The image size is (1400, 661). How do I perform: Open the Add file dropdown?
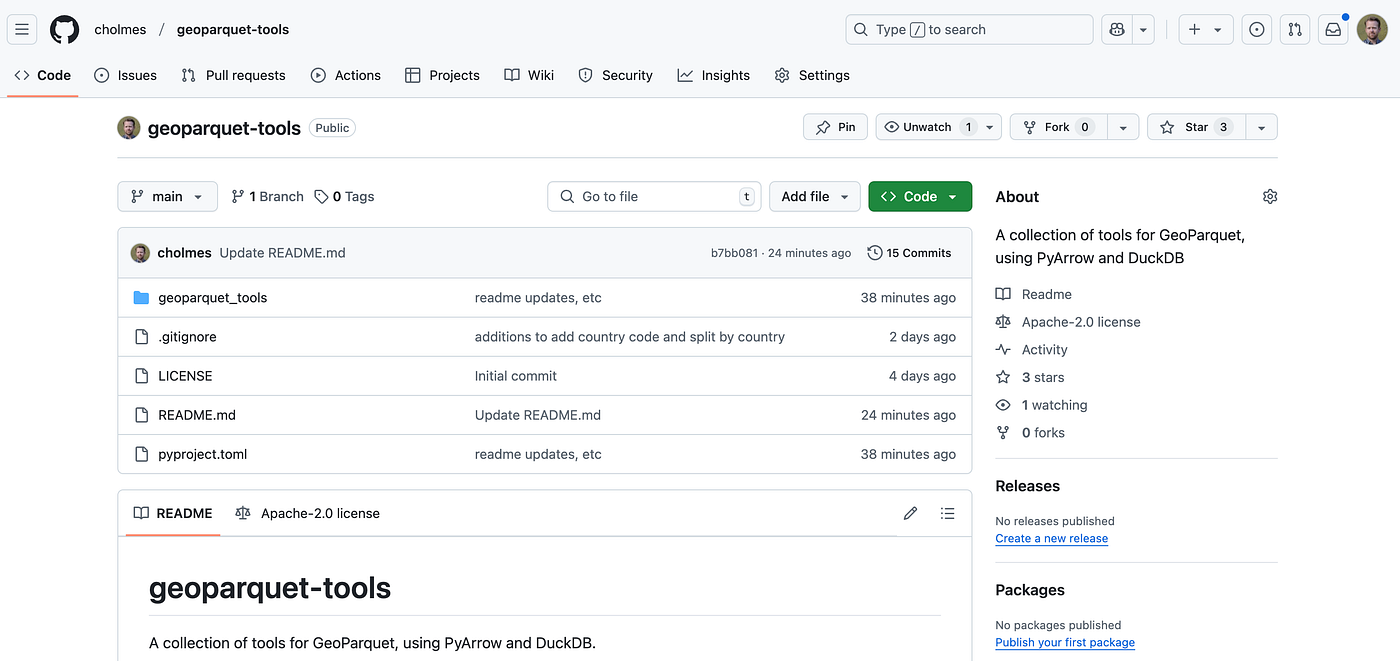tap(815, 196)
